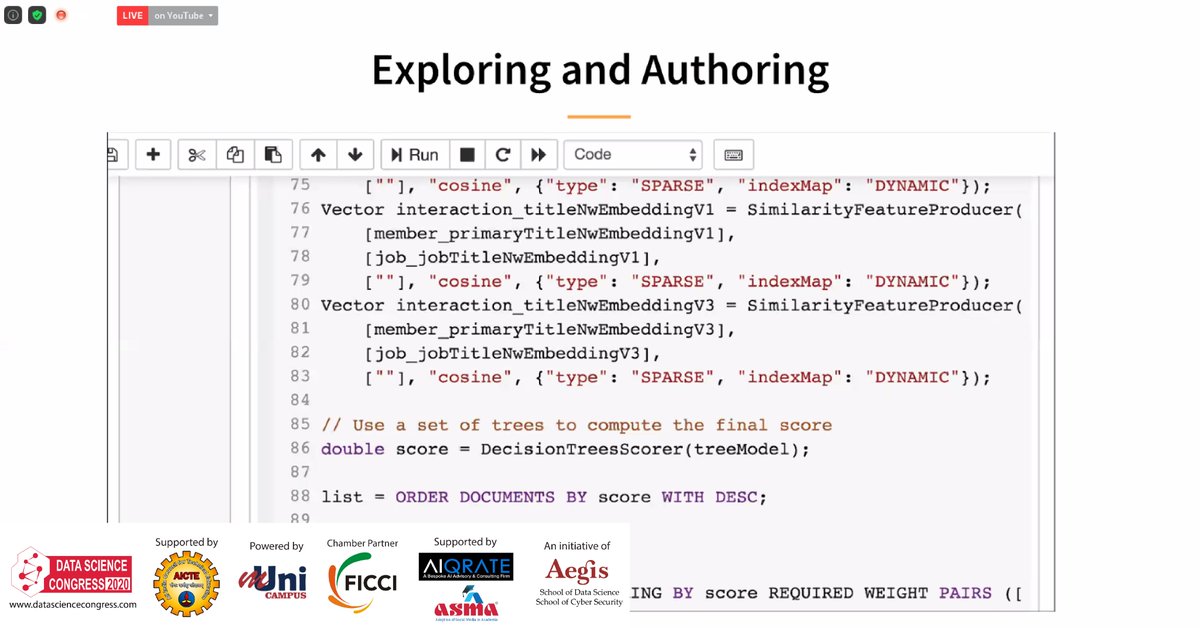
Task: Click the DecisionTreesScorer(treeModel) code on line 86
Action: (x=645, y=449)
